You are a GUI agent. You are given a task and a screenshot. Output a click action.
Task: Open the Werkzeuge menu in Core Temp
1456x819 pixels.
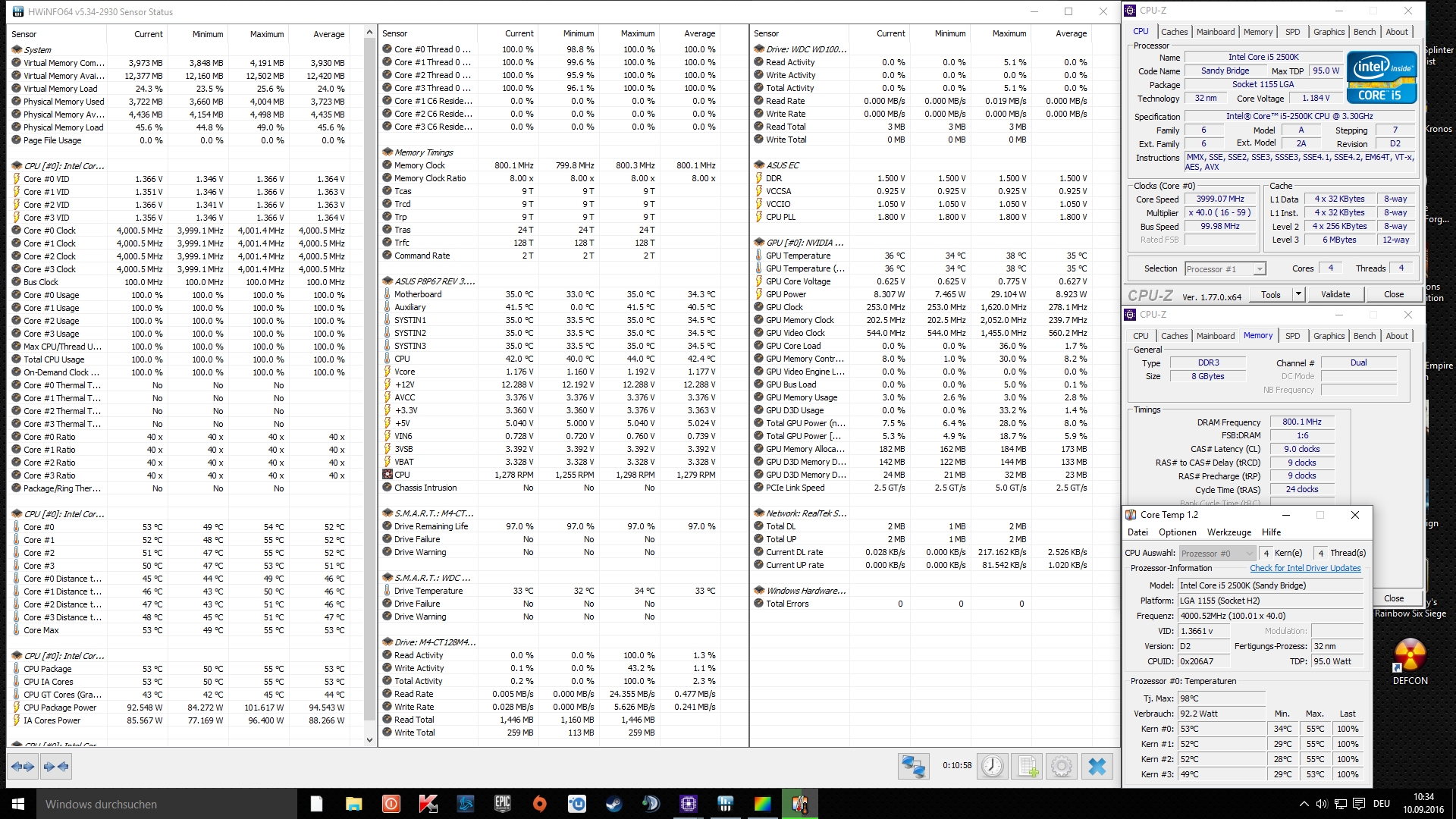point(1228,532)
